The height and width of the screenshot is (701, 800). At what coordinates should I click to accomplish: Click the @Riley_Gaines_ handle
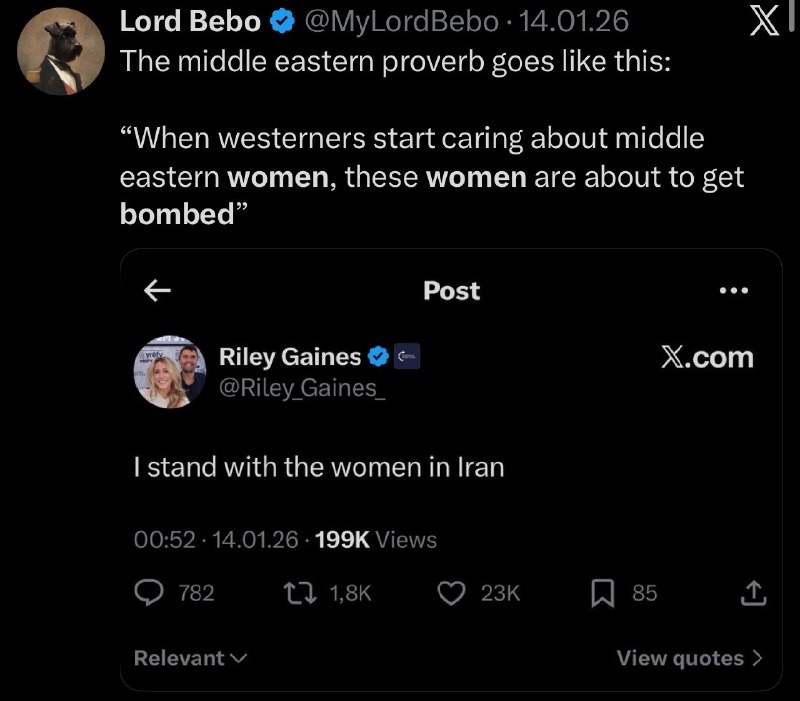pos(302,388)
